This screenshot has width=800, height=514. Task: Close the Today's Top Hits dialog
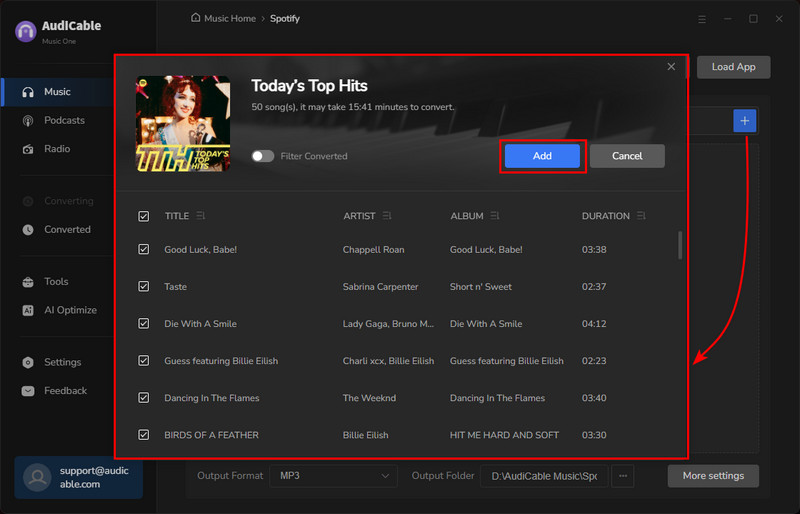click(x=671, y=67)
